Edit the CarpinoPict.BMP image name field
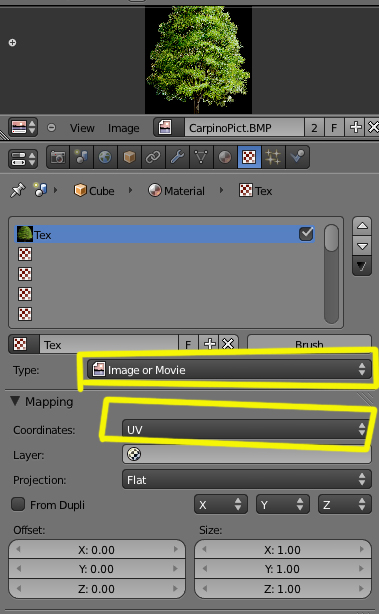 click(244, 128)
